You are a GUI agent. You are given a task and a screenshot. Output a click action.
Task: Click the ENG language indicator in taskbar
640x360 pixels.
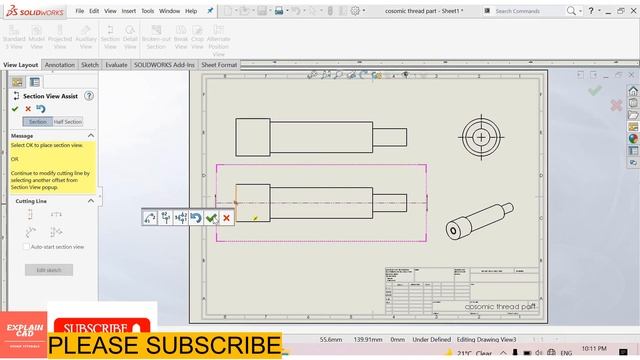[566, 353]
